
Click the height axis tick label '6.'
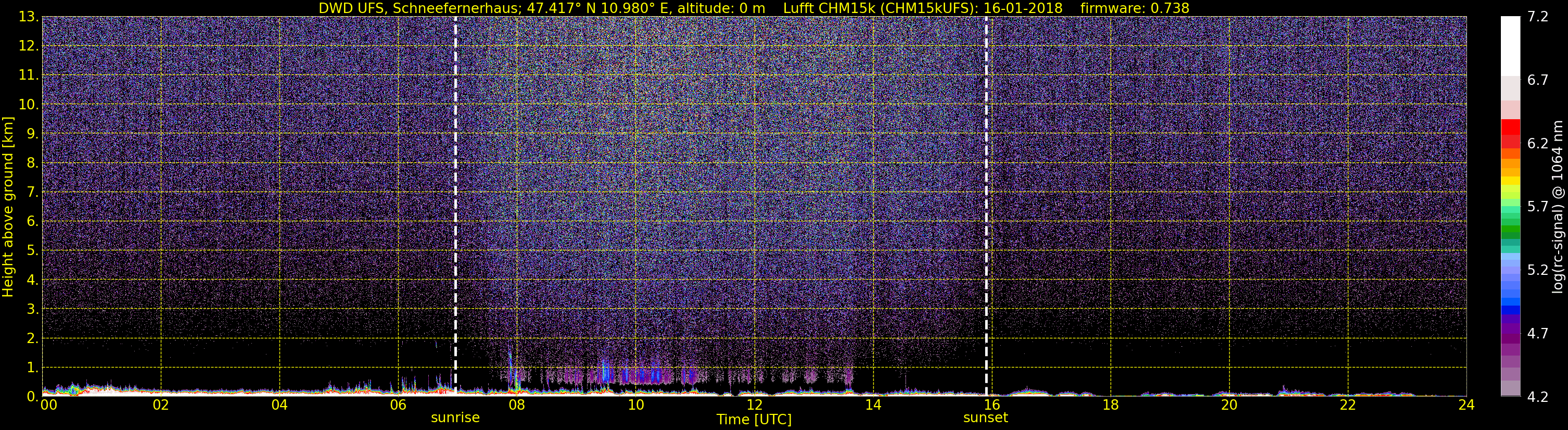[x=32, y=222]
